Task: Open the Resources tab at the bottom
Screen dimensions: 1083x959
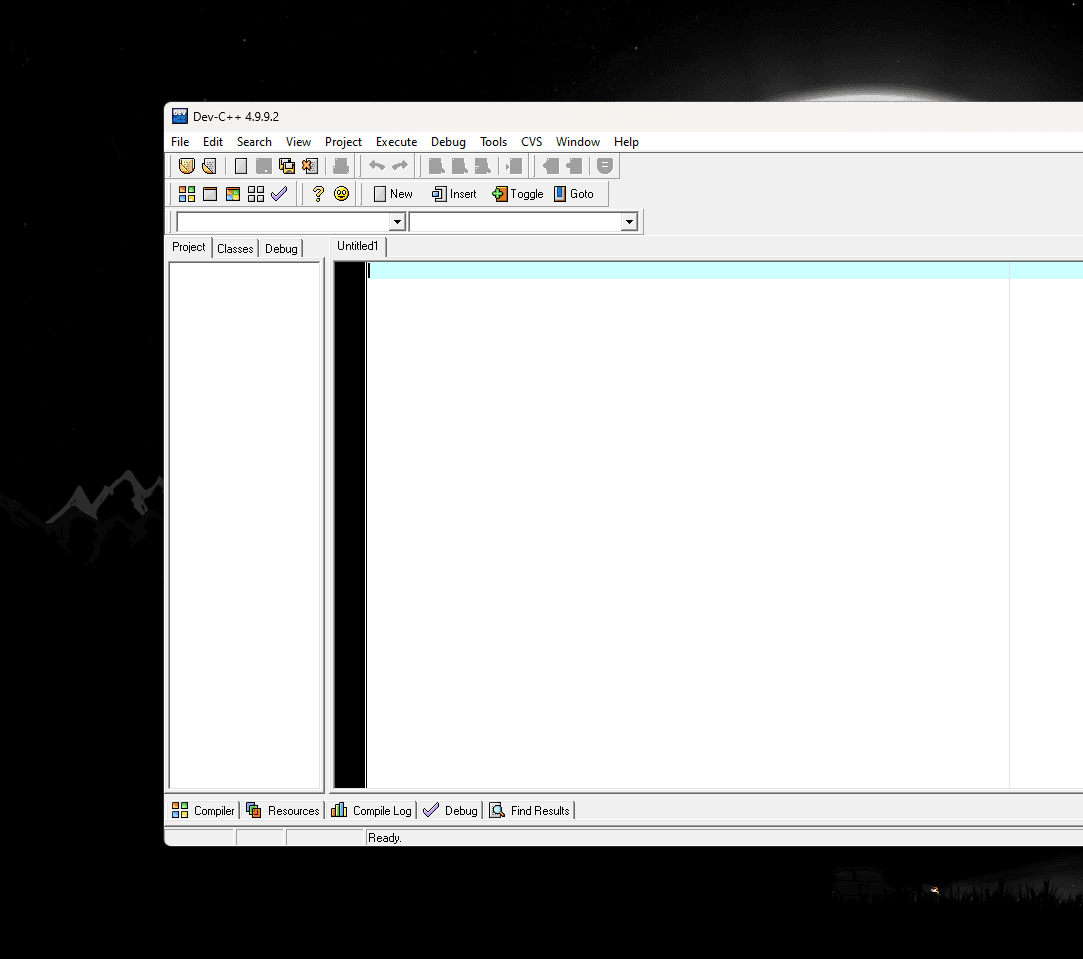Action: pos(283,810)
